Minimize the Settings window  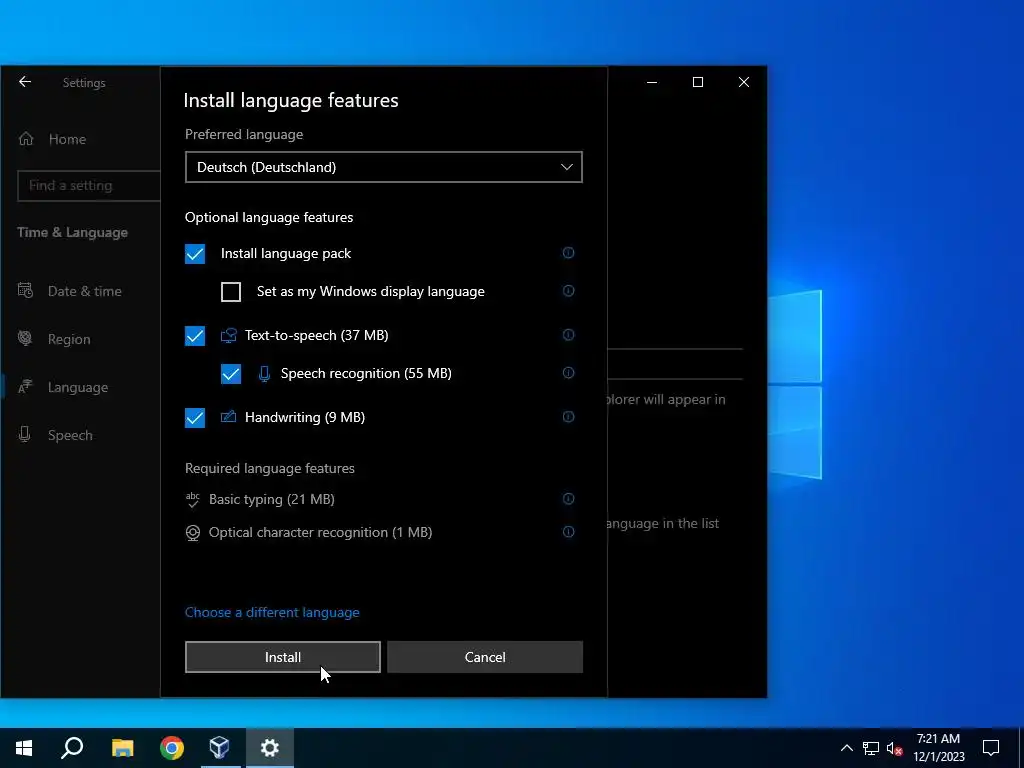652,82
